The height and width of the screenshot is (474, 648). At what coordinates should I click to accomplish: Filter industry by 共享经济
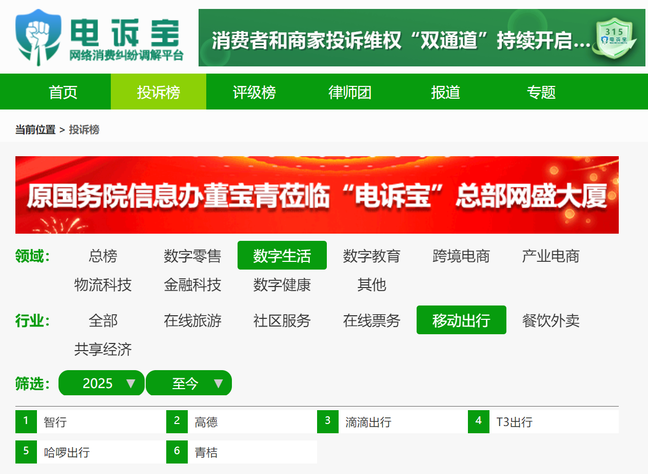point(103,349)
